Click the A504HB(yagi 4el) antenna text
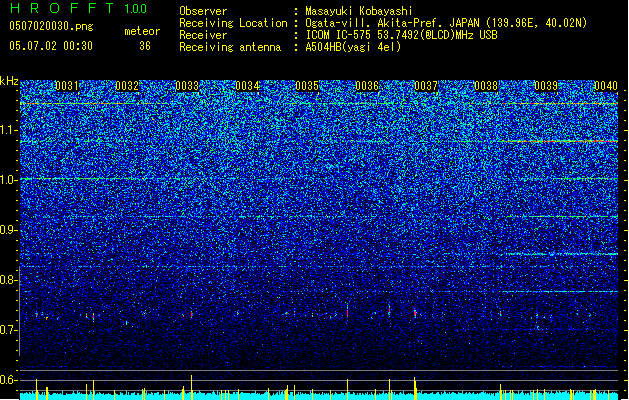The height and width of the screenshot is (400, 629). coord(353,47)
